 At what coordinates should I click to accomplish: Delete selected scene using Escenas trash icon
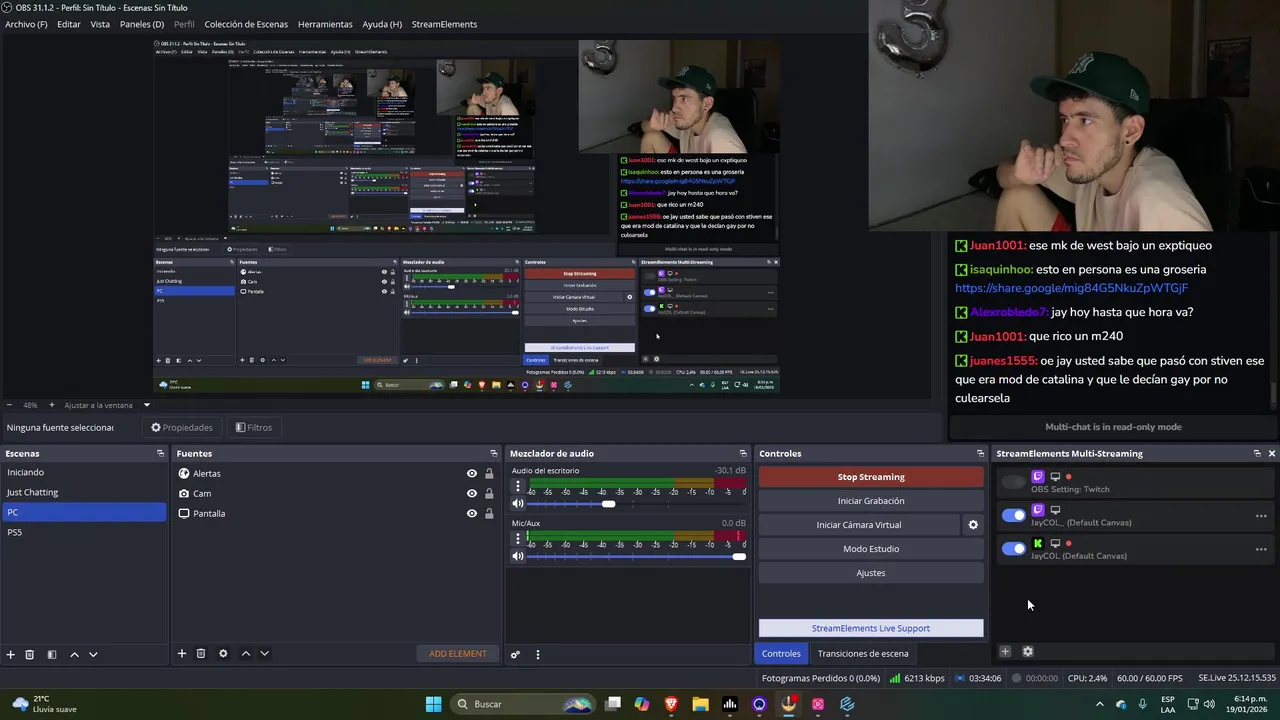(30, 654)
